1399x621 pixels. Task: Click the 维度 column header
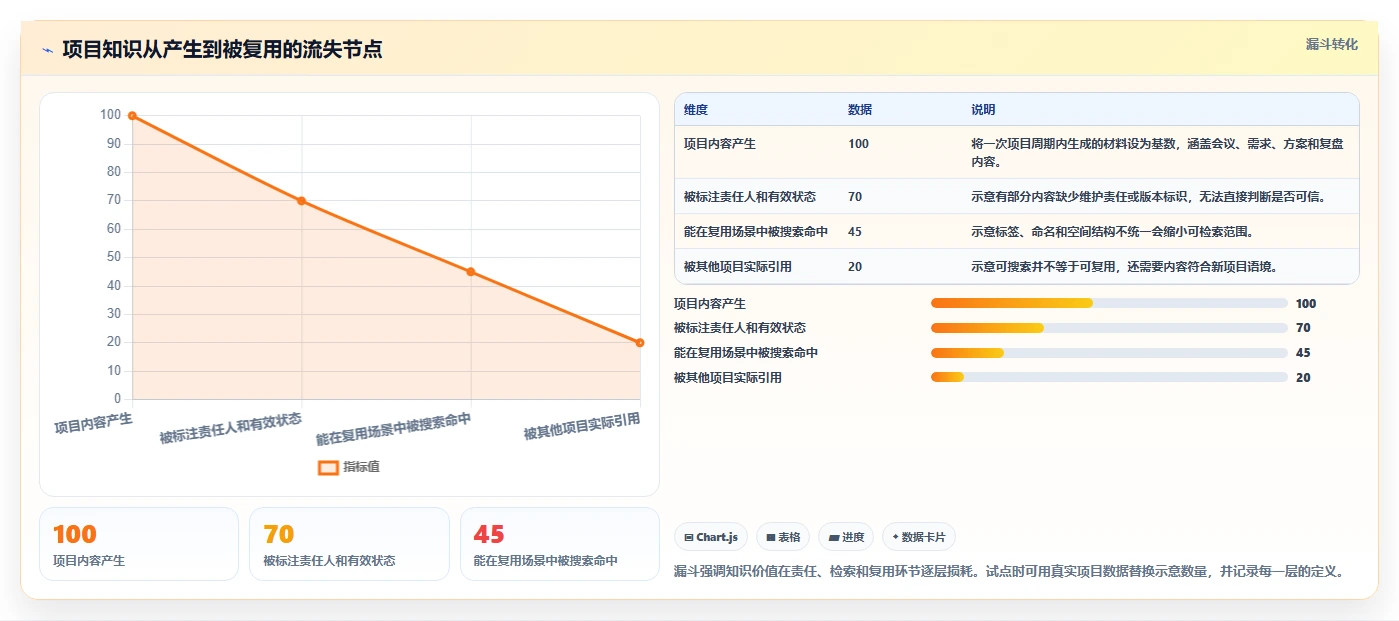point(696,110)
